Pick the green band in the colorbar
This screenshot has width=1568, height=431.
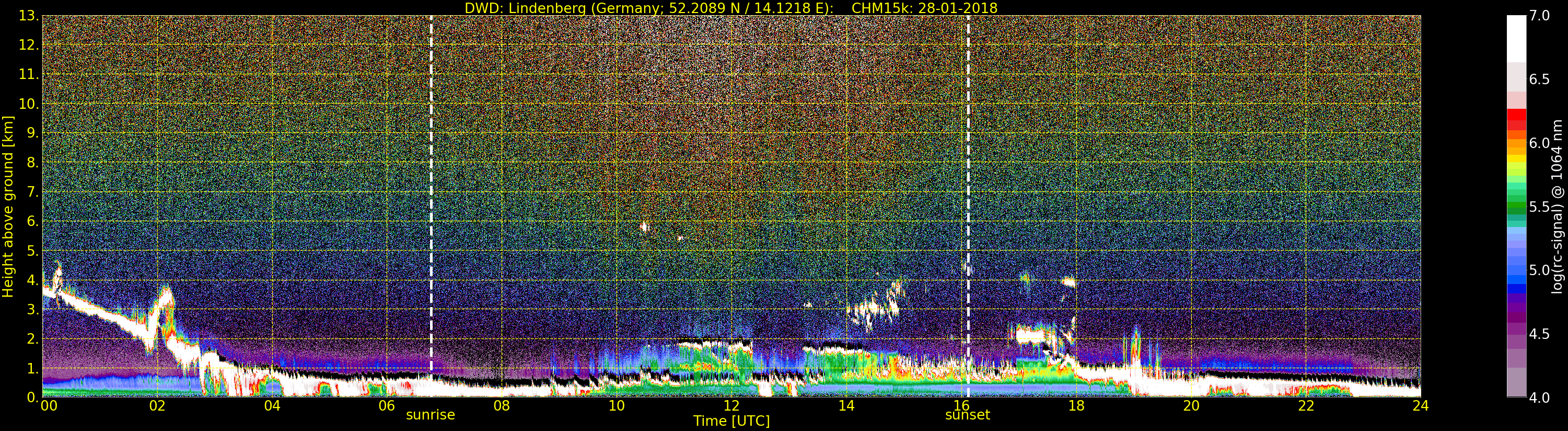tap(1516, 204)
